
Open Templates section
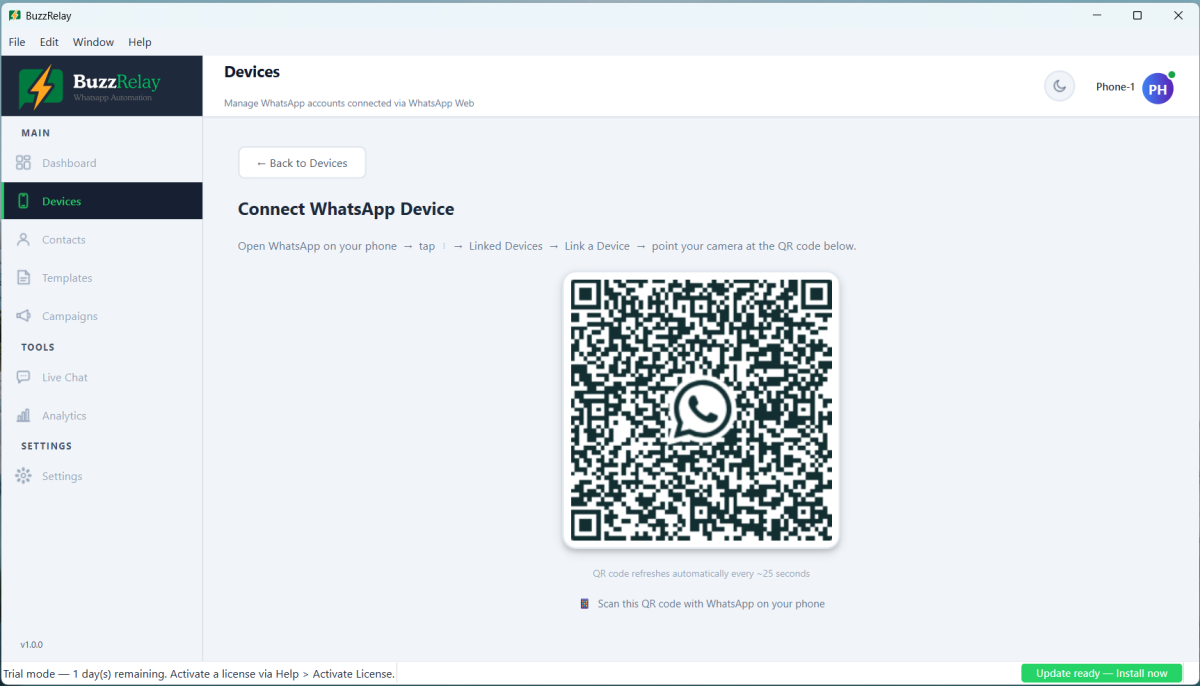(102, 278)
